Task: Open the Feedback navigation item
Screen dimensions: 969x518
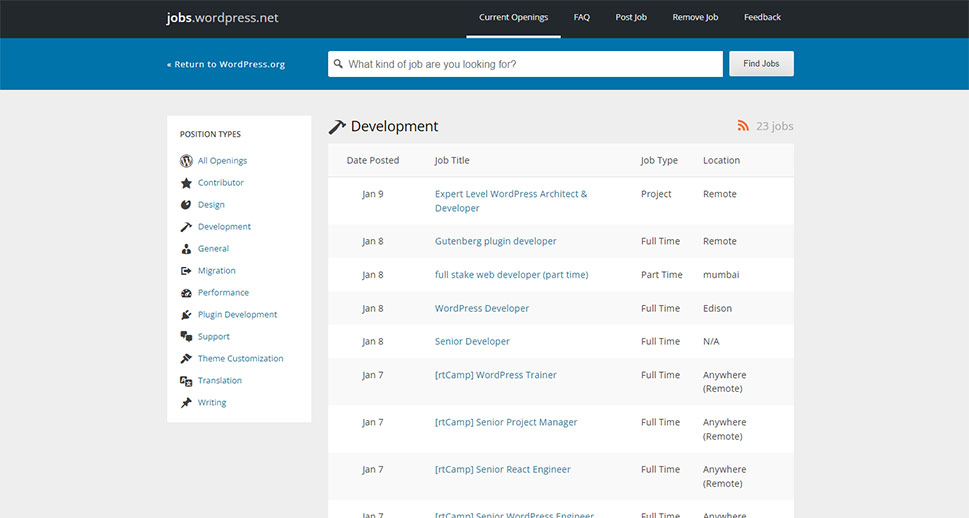Action: tap(762, 17)
